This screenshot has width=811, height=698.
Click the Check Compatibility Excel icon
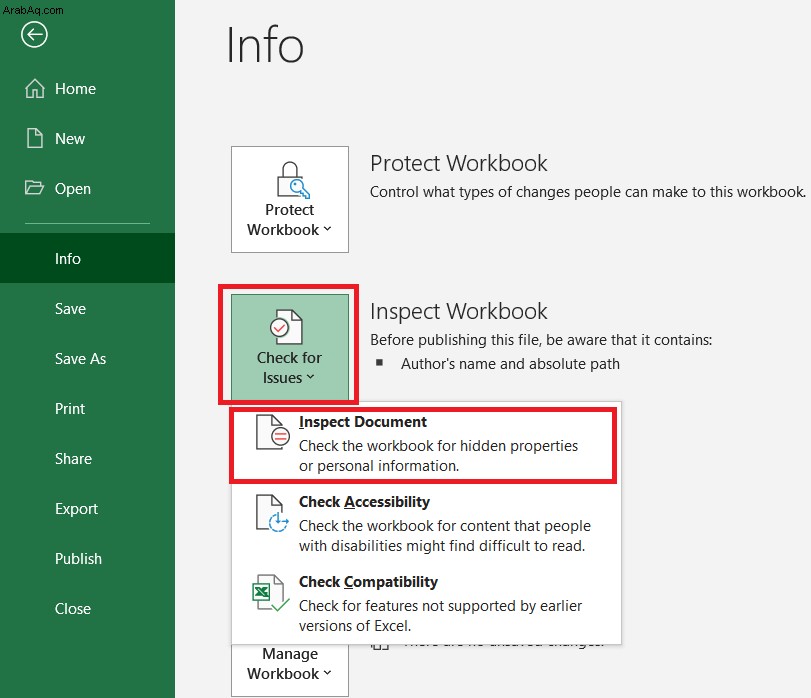point(270,593)
